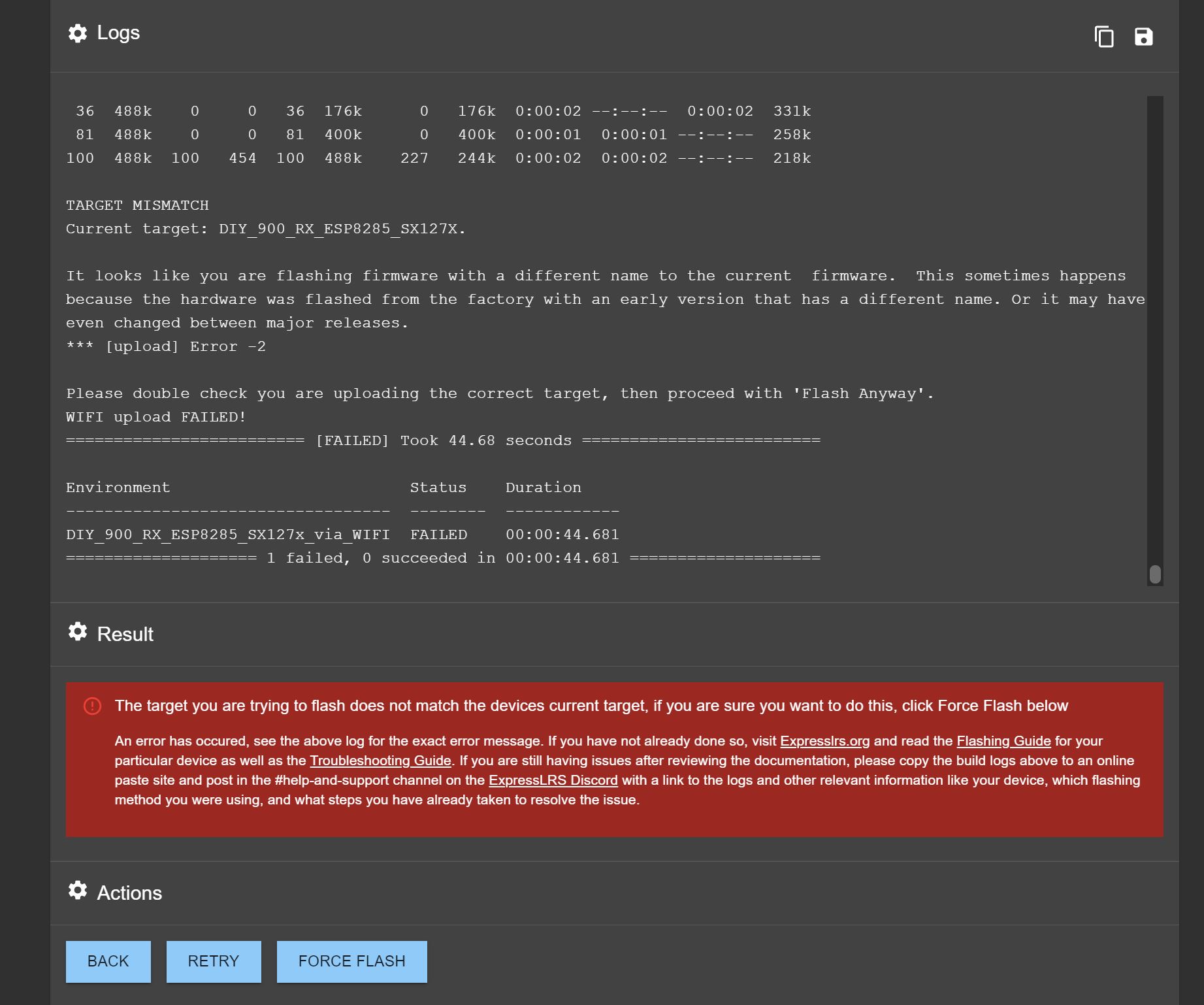This screenshot has width=1204, height=1005.
Task: Click the TARGET MISMATCH line in the log
Action: [137, 205]
